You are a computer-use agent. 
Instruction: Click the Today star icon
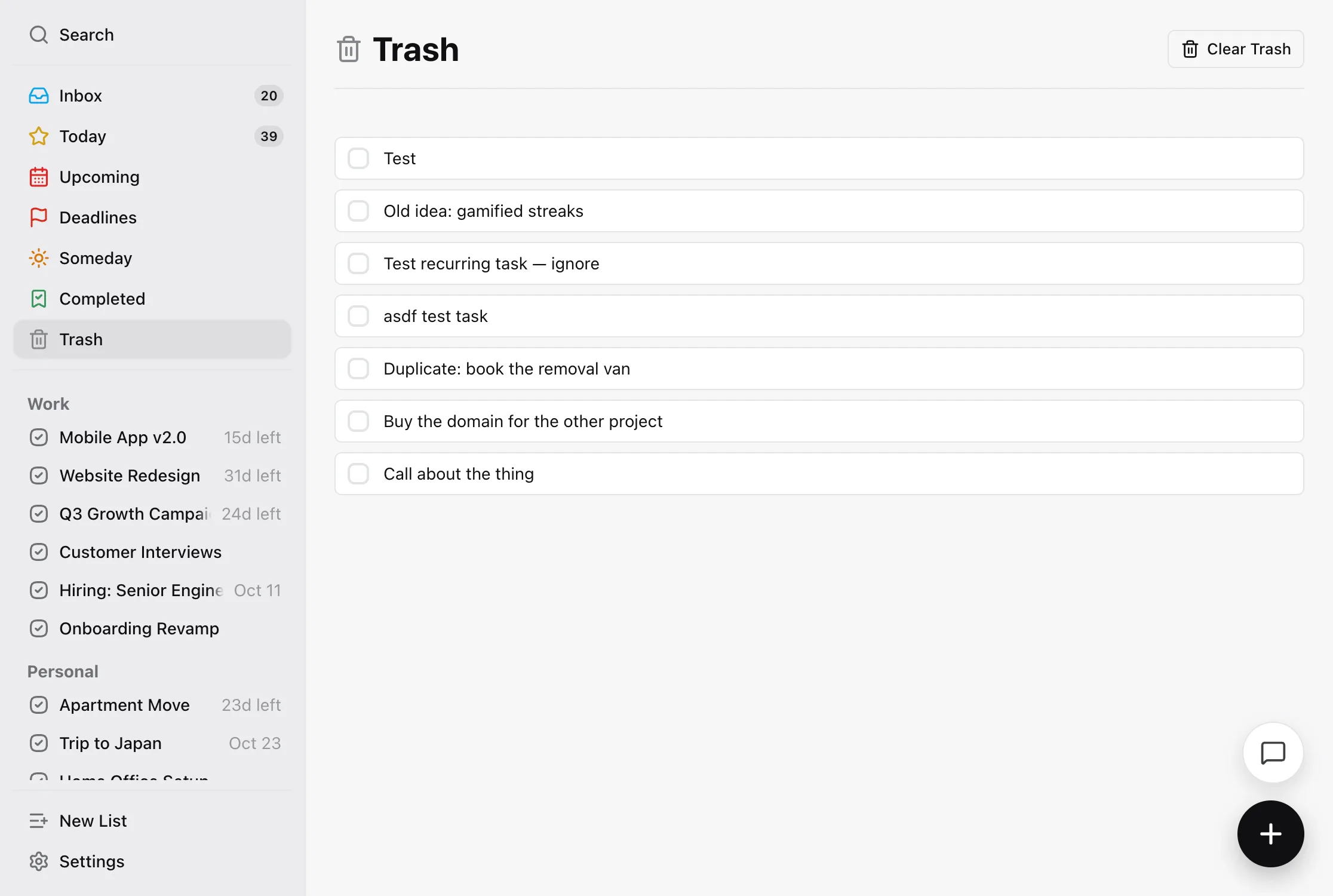pyautogui.click(x=39, y=136)
